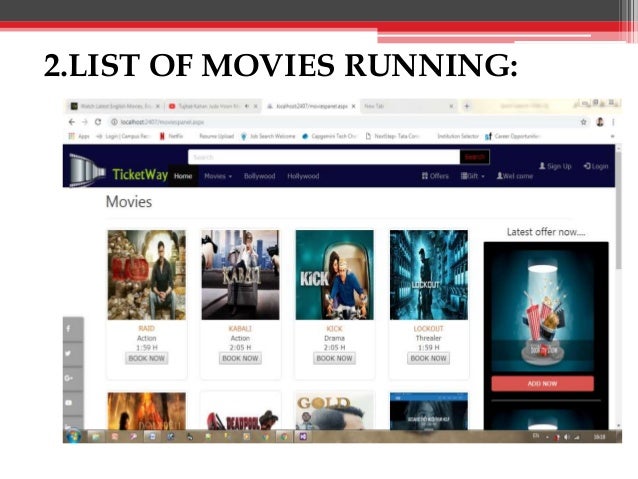Click red ADD NOW offer button
This screenshot has width=638, height=479.
542,383
